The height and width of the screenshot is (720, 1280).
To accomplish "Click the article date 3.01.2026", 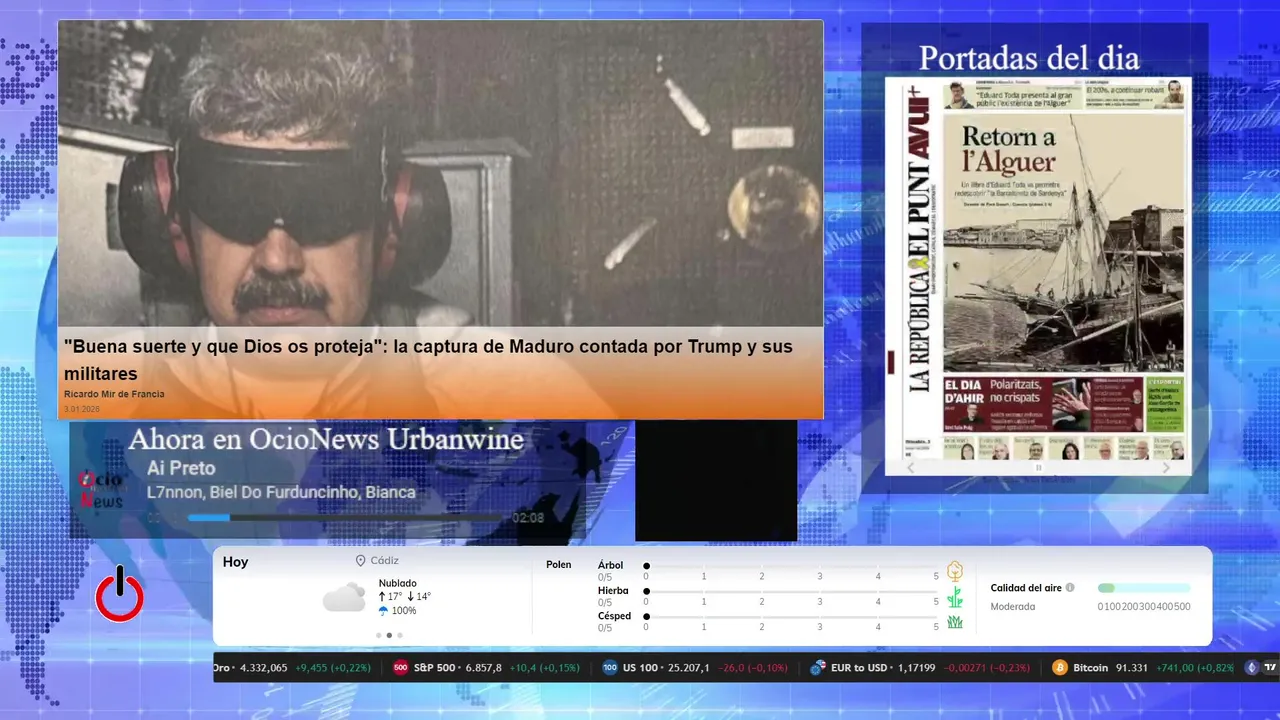I will 82,409.
